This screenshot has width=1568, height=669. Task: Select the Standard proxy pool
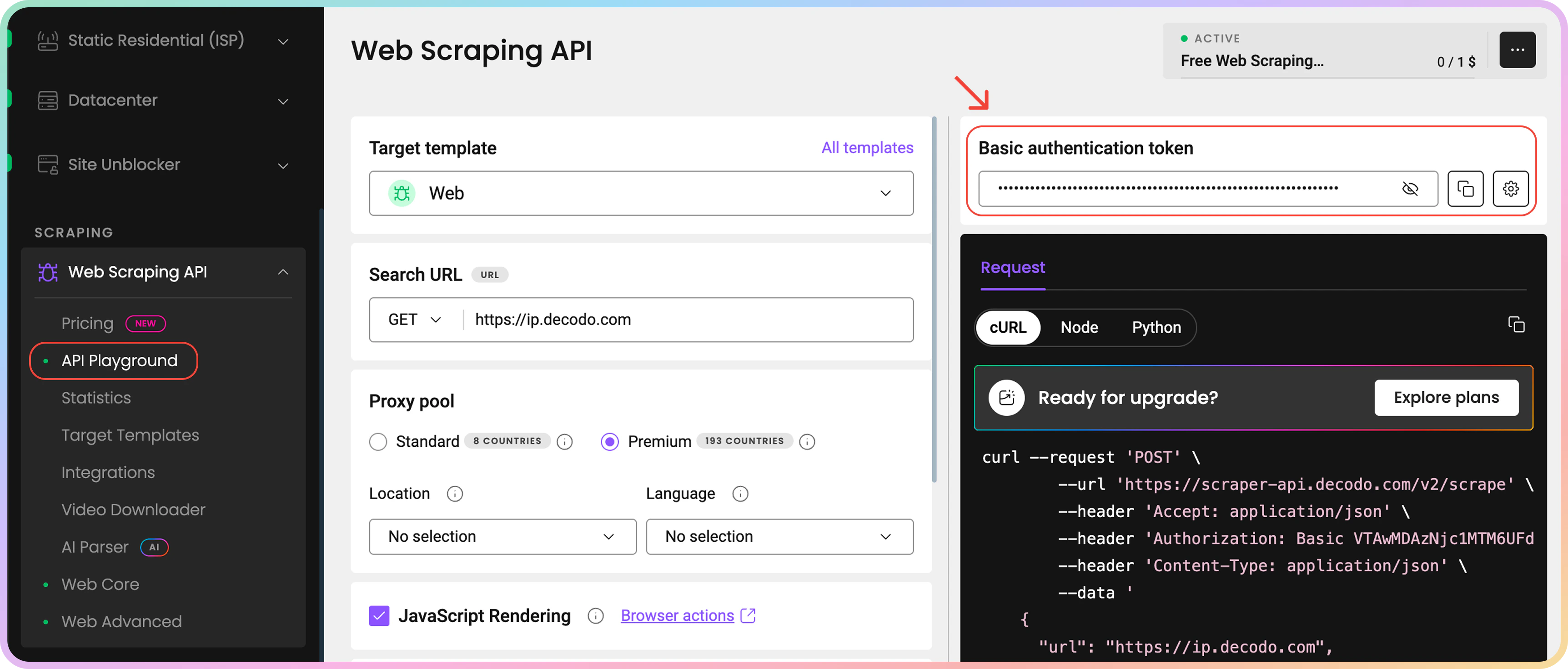tap(378, 442)
